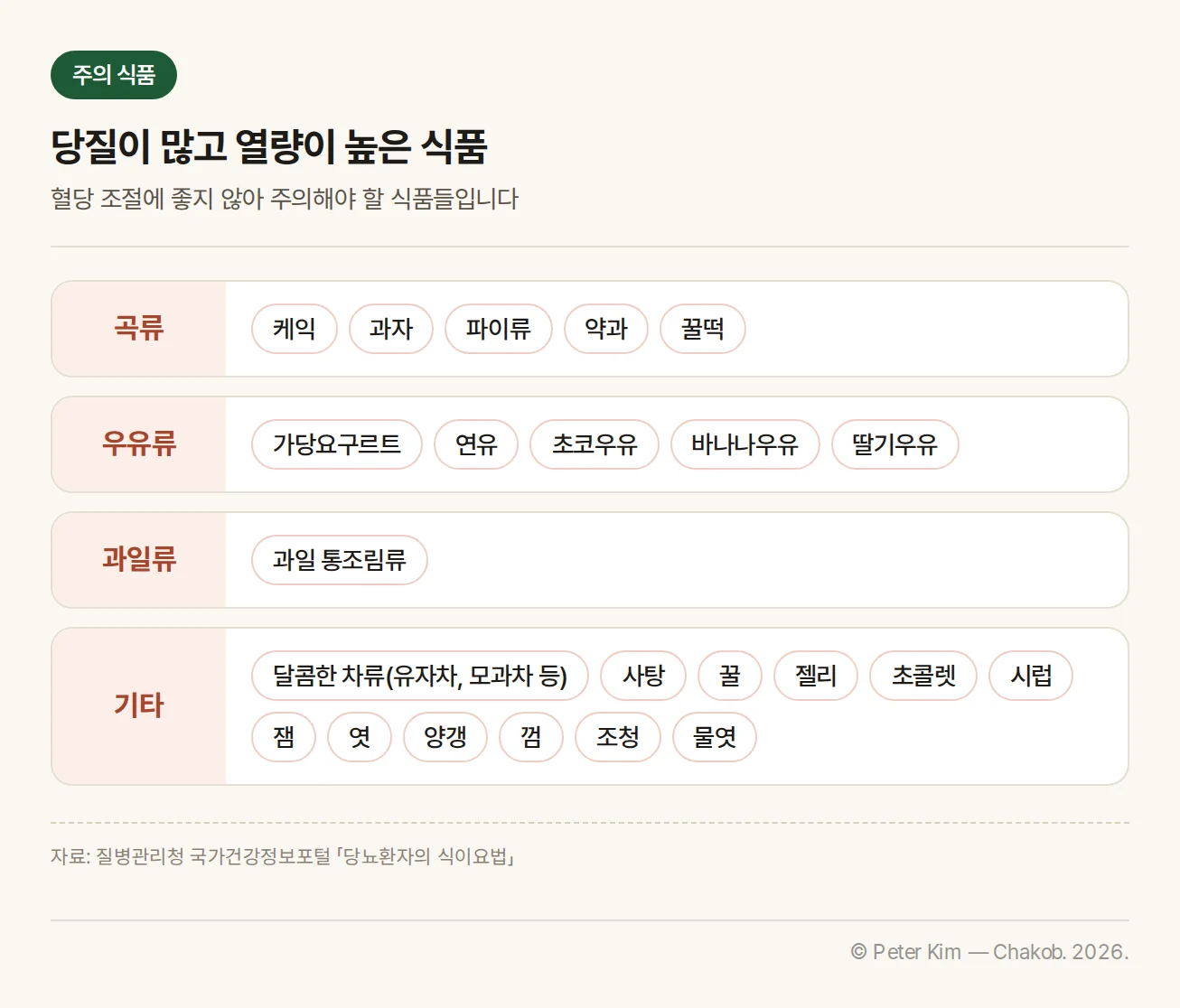Select the 케익 chip
The width and height of the screenshot is (1180, 1008).
[x=295, y=329]
